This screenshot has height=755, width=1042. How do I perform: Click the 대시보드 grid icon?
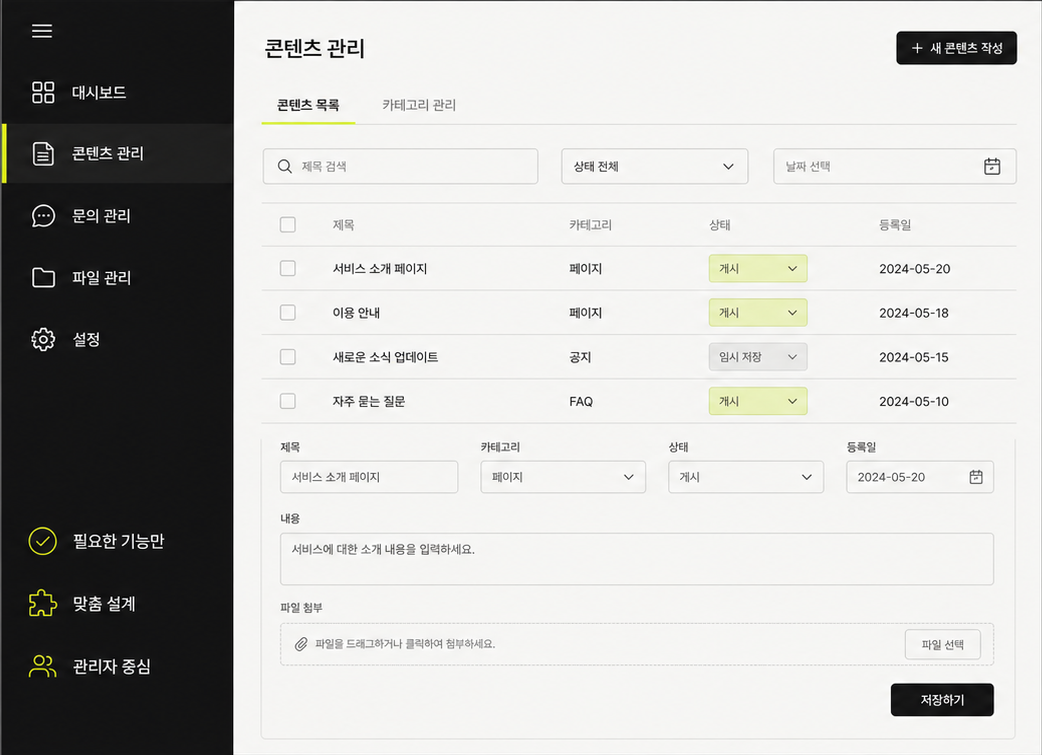pos(43,92)
